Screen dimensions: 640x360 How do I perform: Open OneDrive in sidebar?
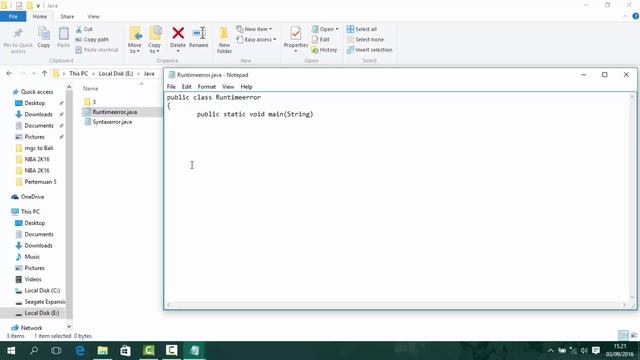tap(32, 197)
